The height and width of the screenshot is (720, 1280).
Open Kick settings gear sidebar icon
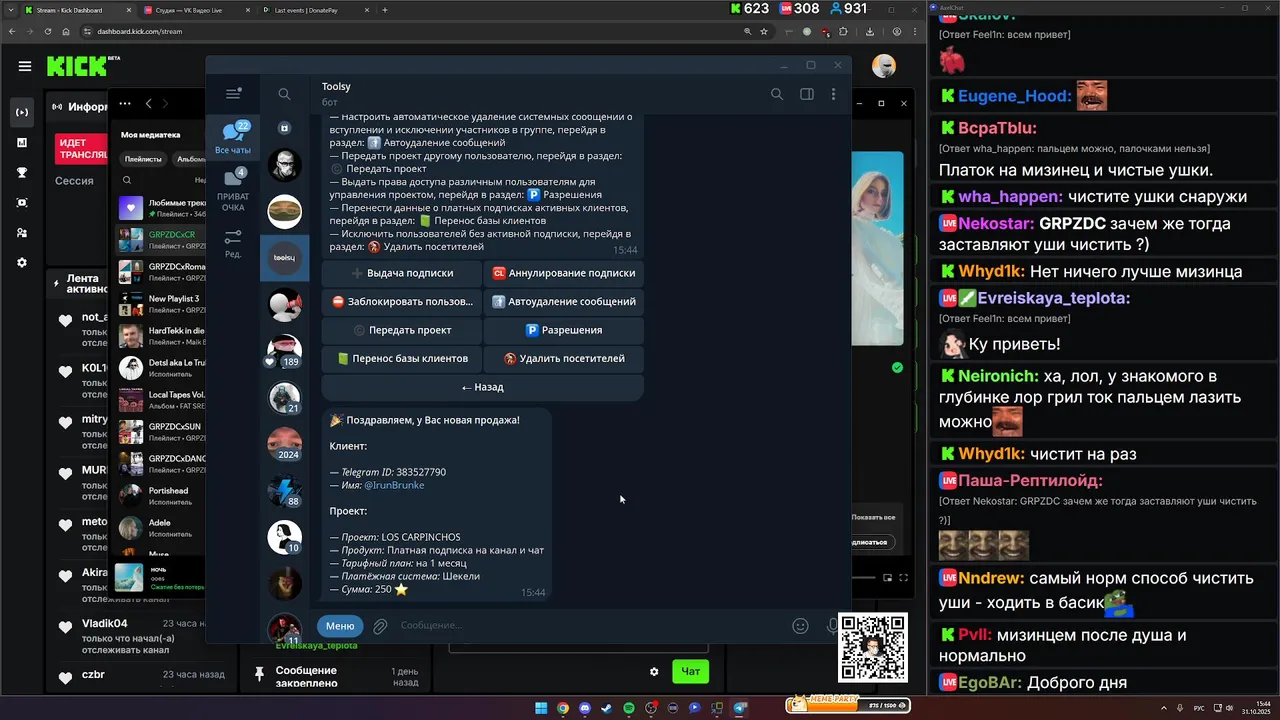pyautogui.click(x=22, y=262)
